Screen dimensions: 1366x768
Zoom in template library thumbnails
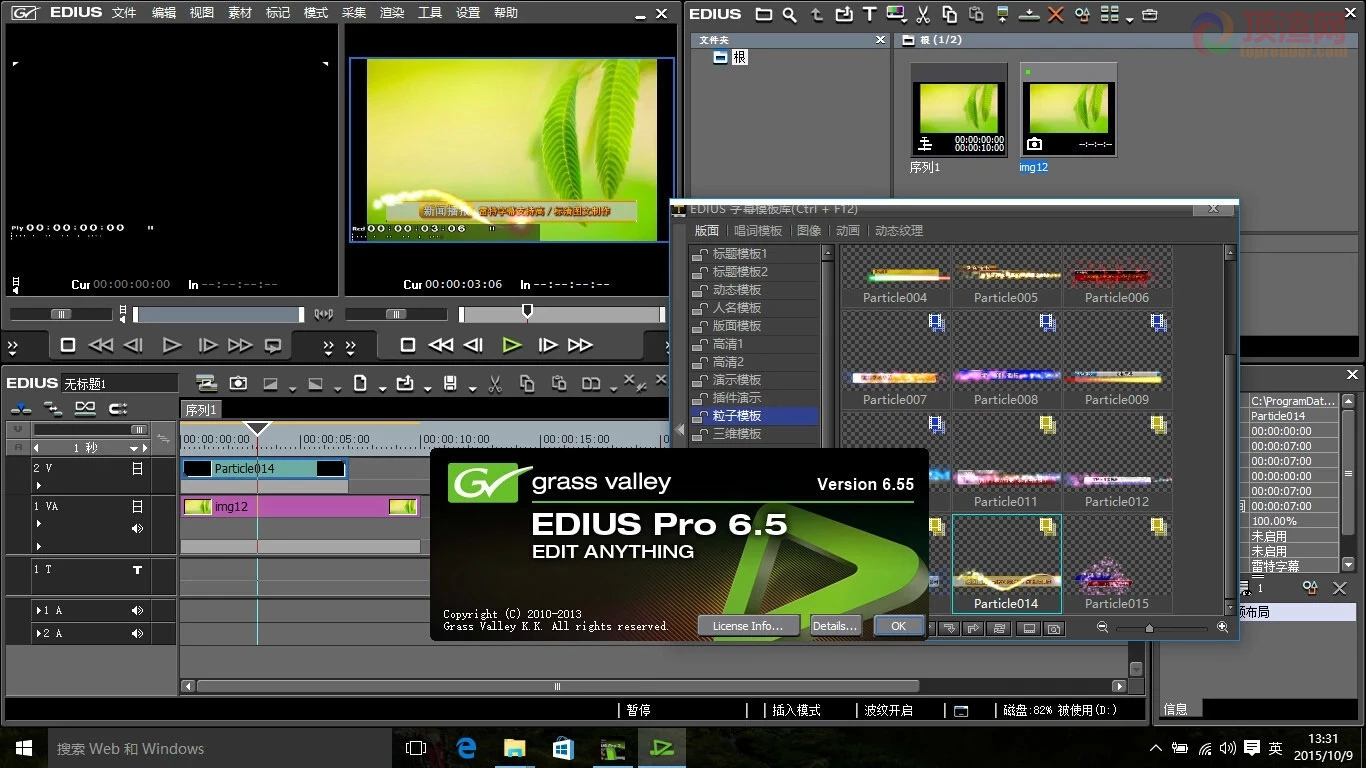(x=1222, y=627)
